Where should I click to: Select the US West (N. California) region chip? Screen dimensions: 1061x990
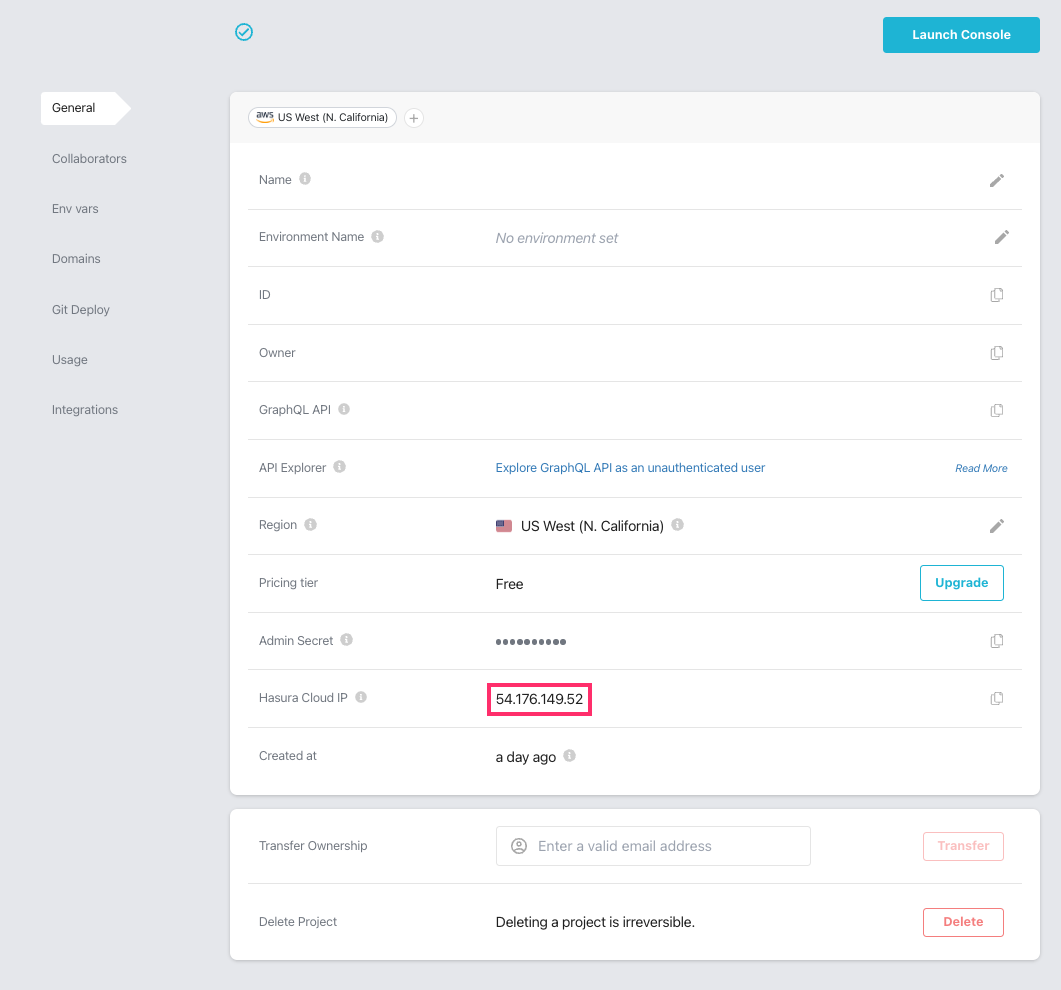[322, 117]
